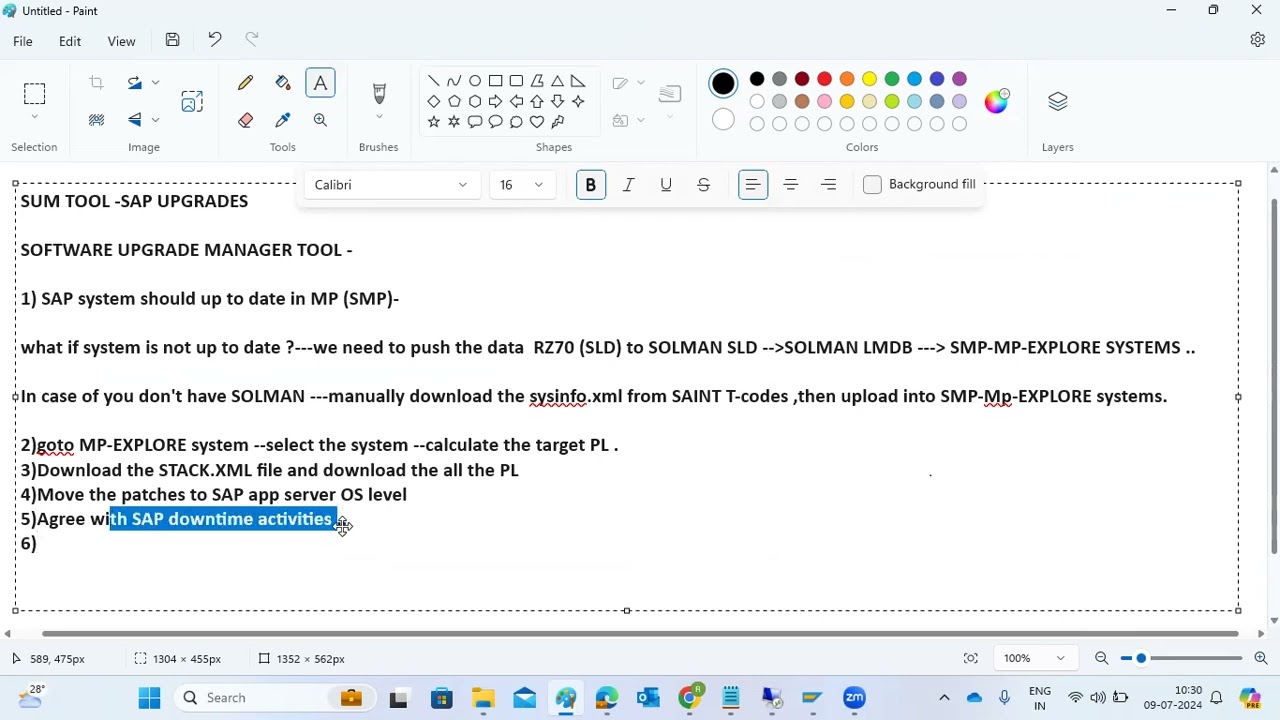Click the Save icon in the title bar
This screenshot has height=720, width=1280.
click(x=172, y=40)
